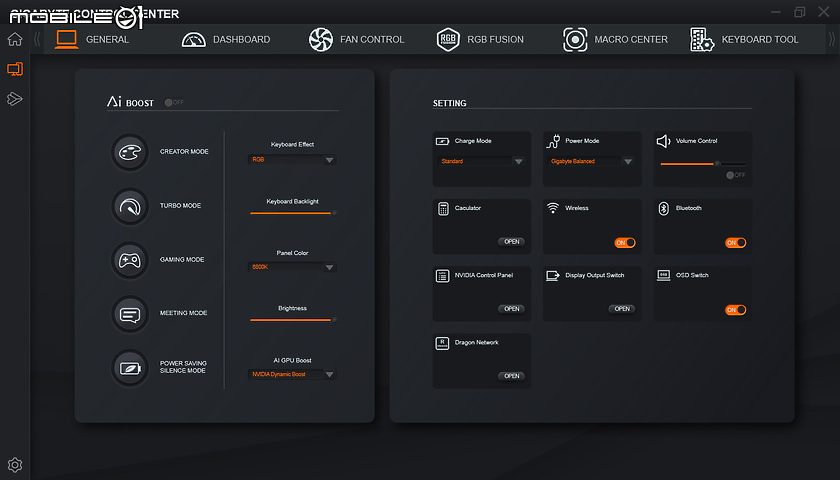Click the Charge Mode battery icon
This screenshot has height=480, width=840.
(442, 141)
